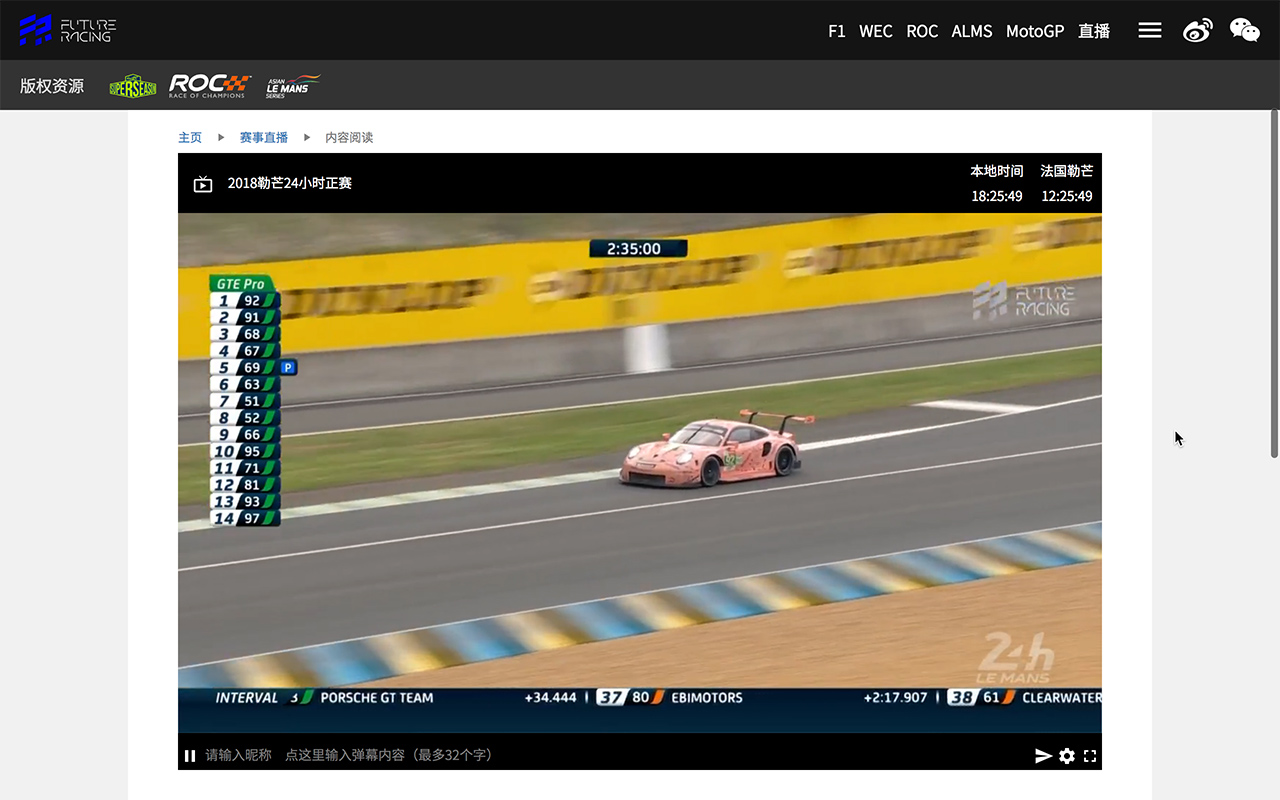Open the WEC menu item
Screen dimensions: 1280x800
(x=876, y=31)
